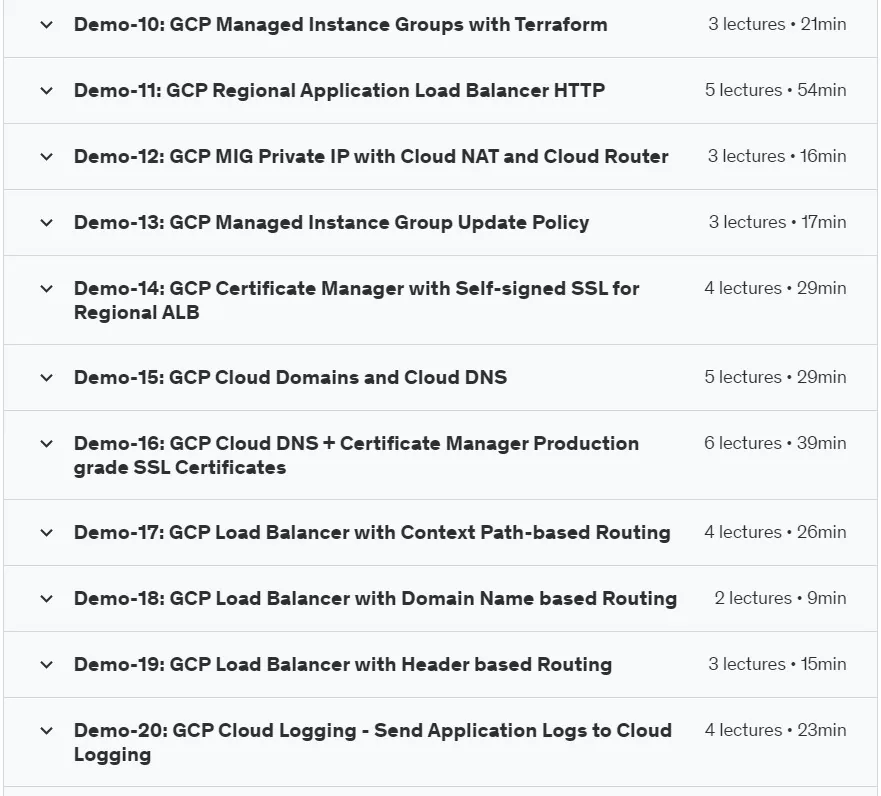Expand Demo-15 section using its chevron
The height and width of the screenshot is (796, 881).
point(47,377)
